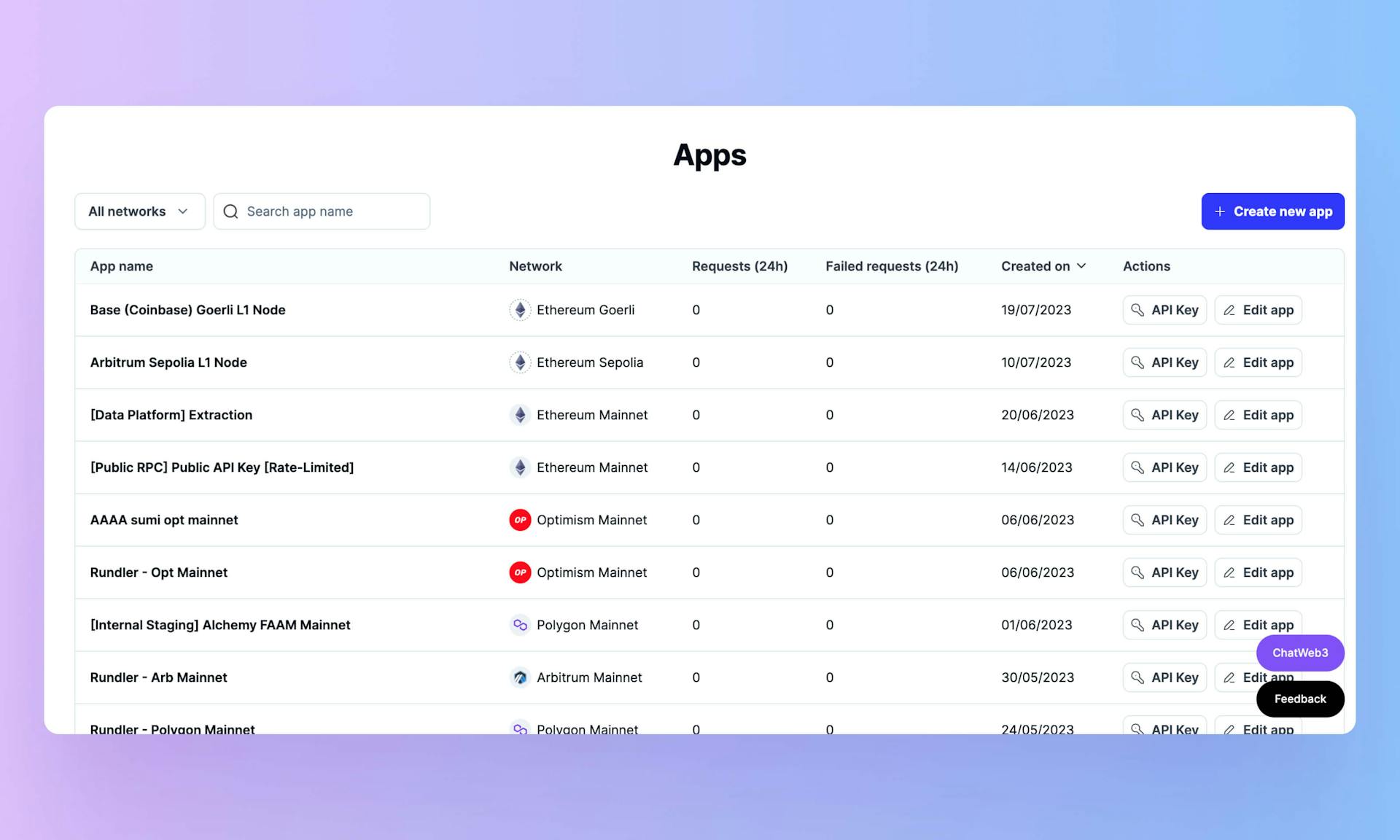Click the Ethereum Goerli network icon
The width and height of the screenshot is (1400, 840).
click(520, 310)
